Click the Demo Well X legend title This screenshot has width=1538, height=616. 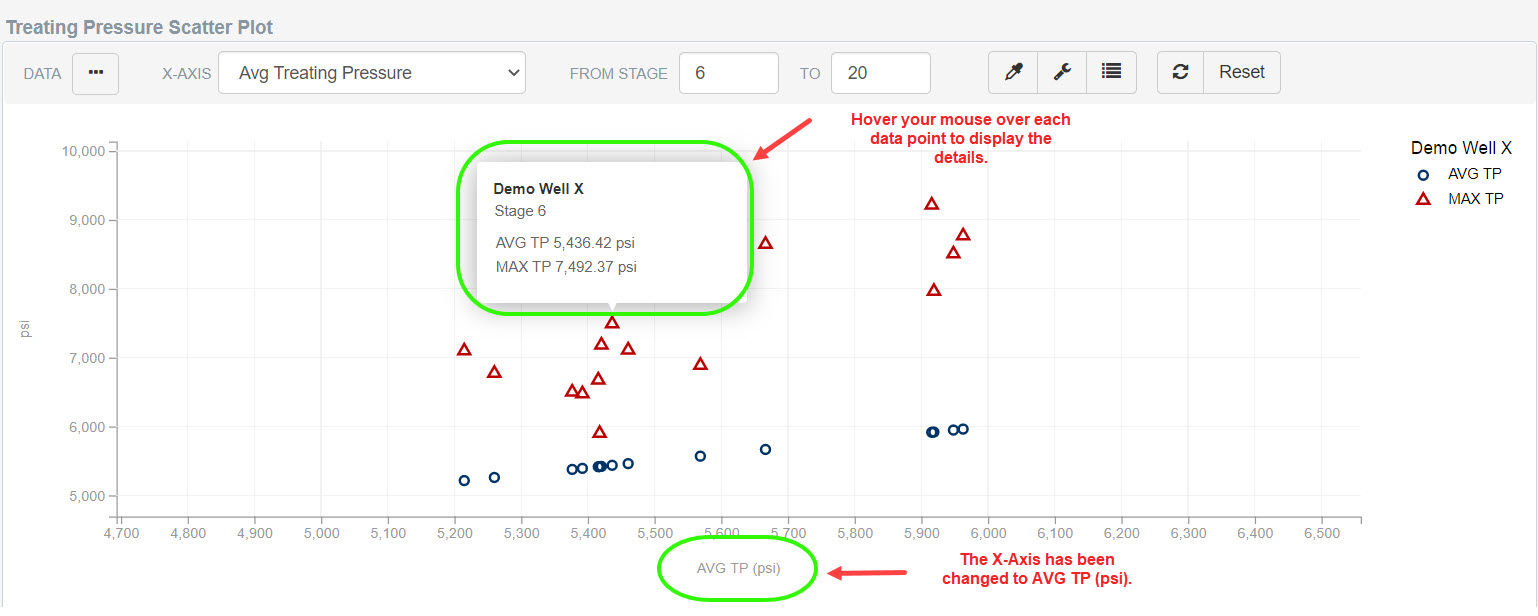(x=1461, y=148)
